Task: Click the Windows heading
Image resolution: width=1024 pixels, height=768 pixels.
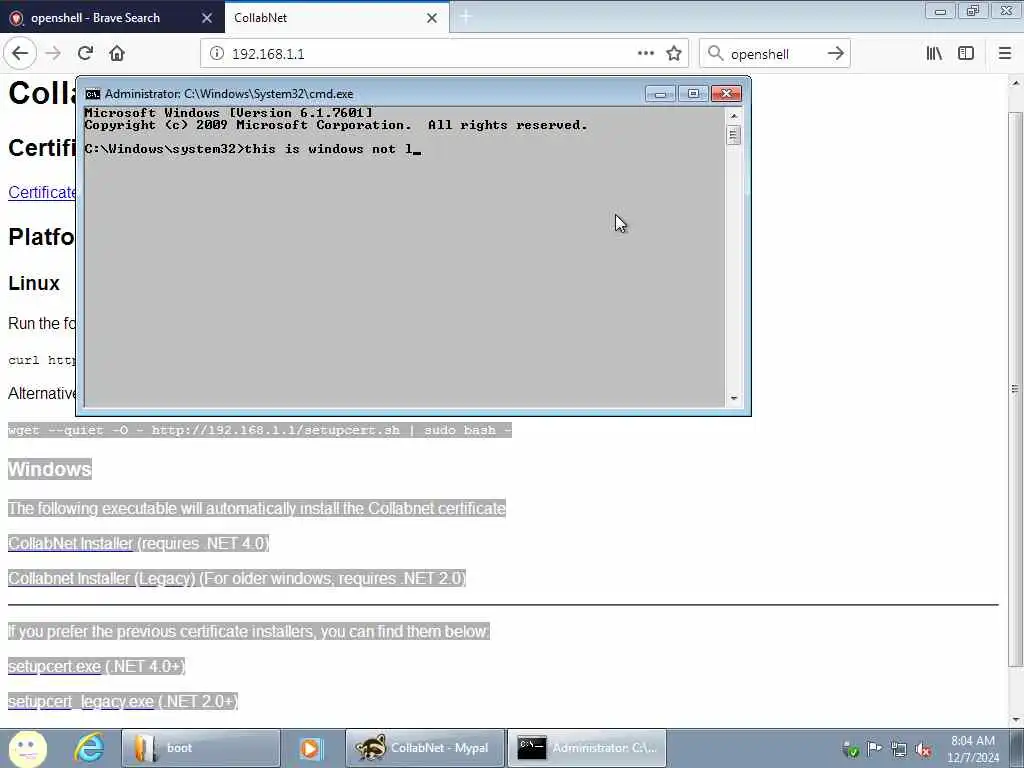Action: pyautogui.click(x=50, y=469)
